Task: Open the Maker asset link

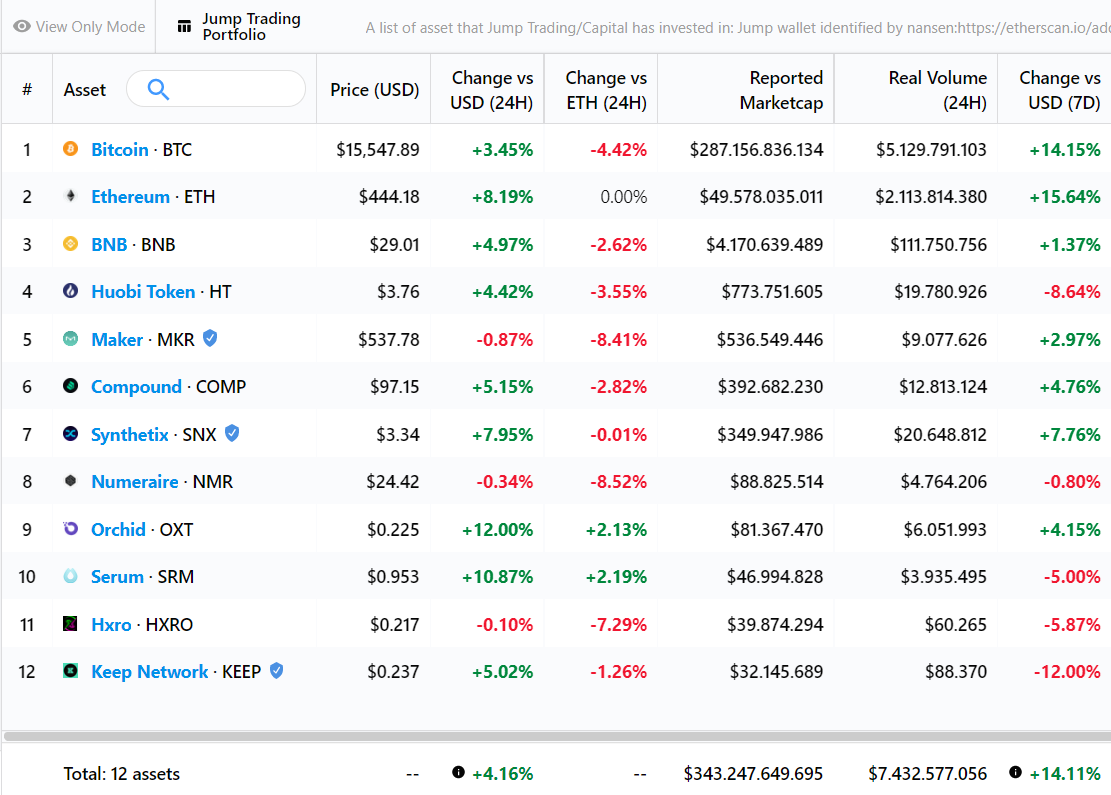Action: (x=117, y=339)
